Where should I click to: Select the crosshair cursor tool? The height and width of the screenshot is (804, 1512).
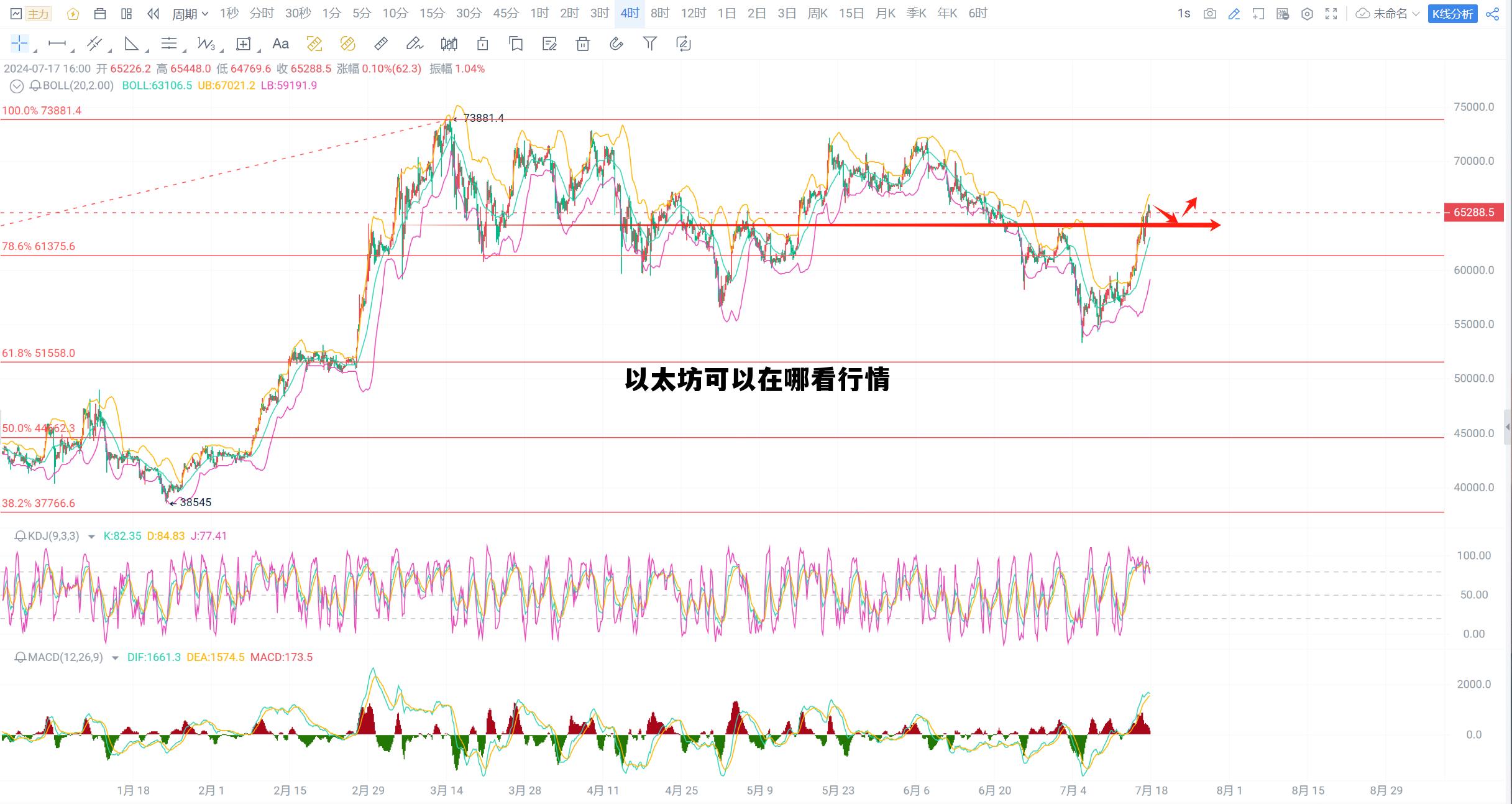click(x=19, y=44)
